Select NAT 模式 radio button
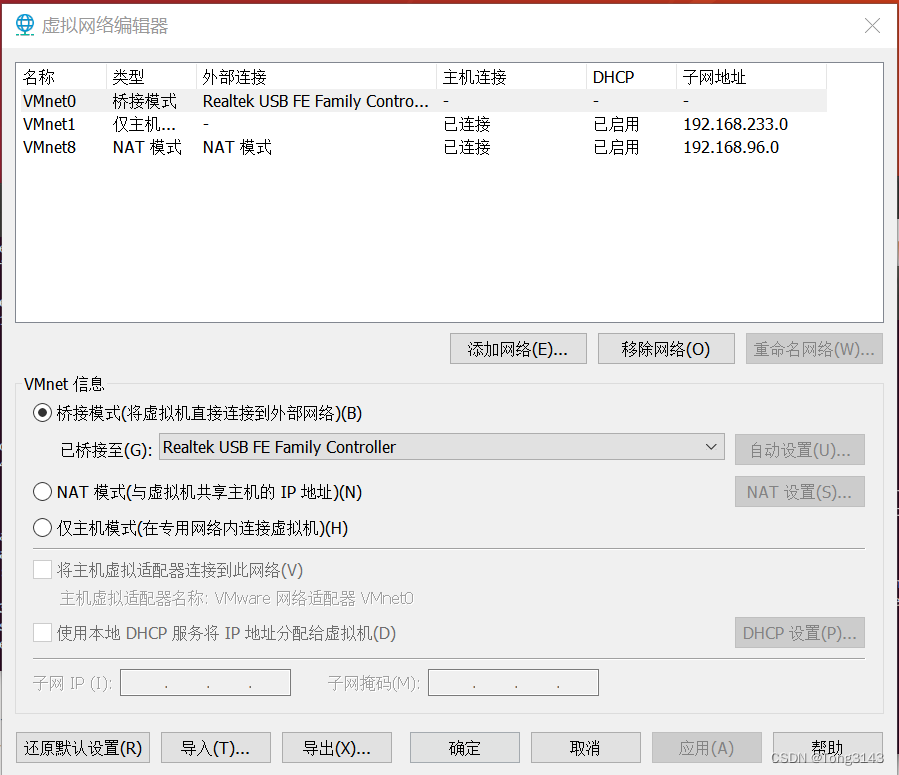 click(42, 492)
